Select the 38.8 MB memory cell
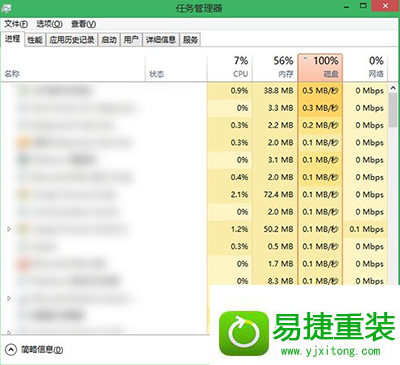The width and height of the screenshot is (400, 365). click(275, 91)
